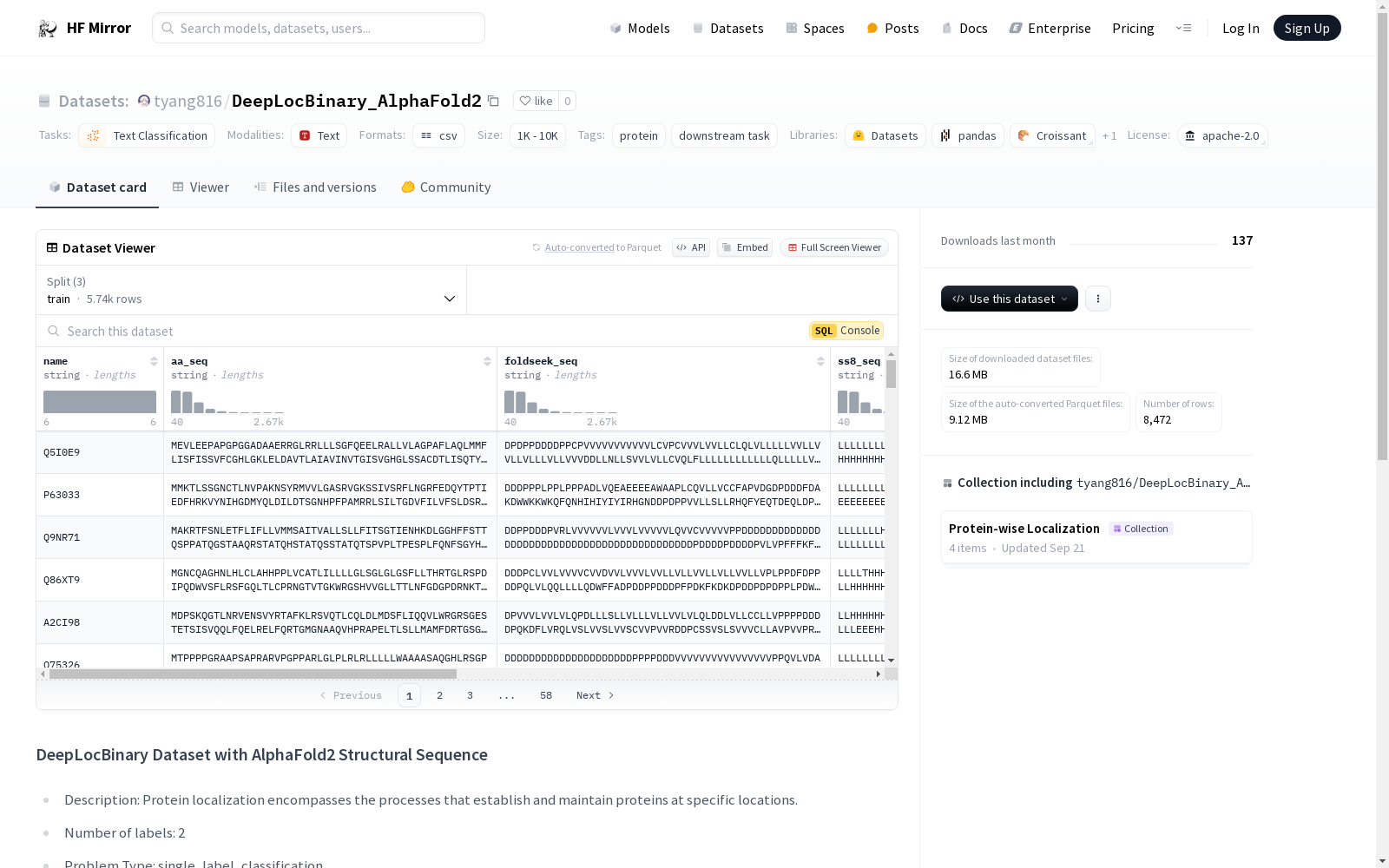Select the Q9NR71 name cell
1389x868 pixels.
(100, 537)
